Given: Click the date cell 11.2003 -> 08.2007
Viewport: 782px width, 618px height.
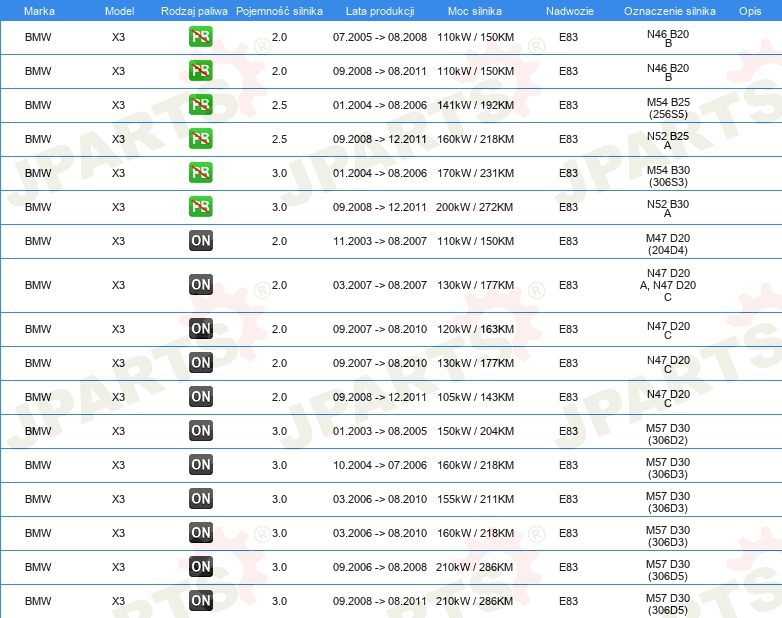Looking at the screenshot, I should (x=380, y=241).
